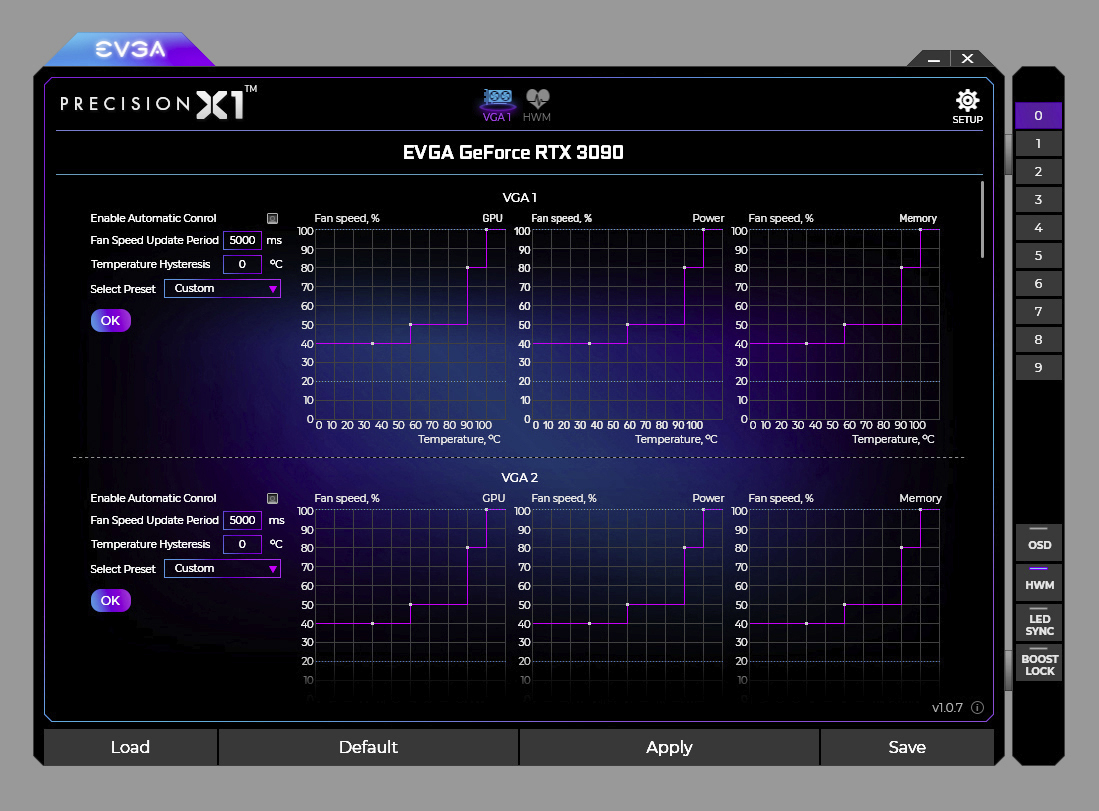1099x811 pixels.
Task: Click the EVGA GeForce RTX 3090 title
Action: 513,153
